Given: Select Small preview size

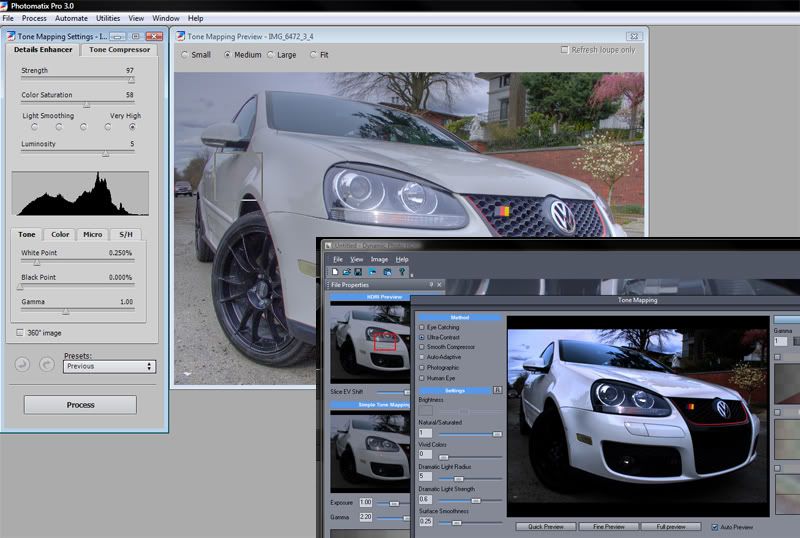Looking at the screenshot, I should tap(184, 55).
